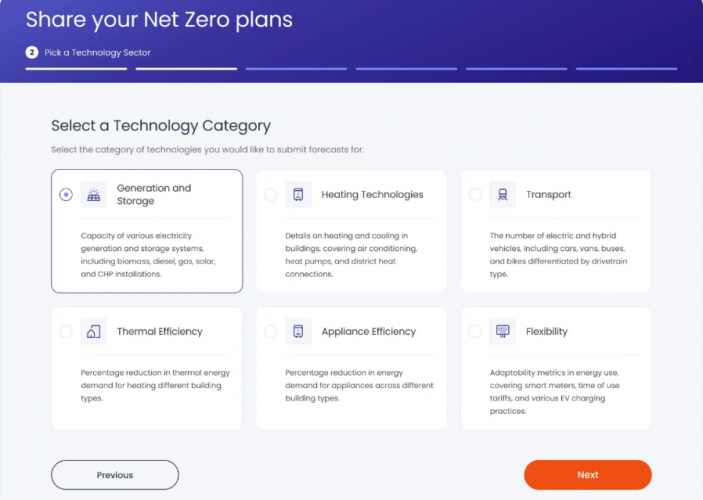Click the Heating Technologies icon
Viewport: 703px width, 500px height.
(298, 195)
